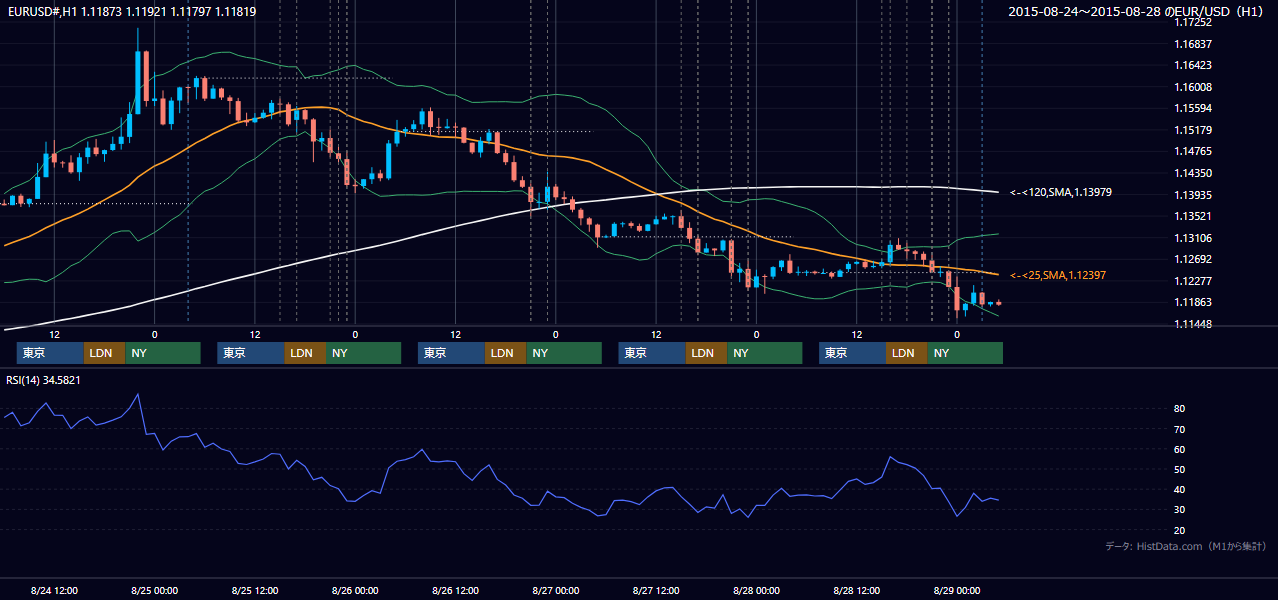Click the RSI scale value 20
Screen dimensions: 1278x600
point(1180,530)
